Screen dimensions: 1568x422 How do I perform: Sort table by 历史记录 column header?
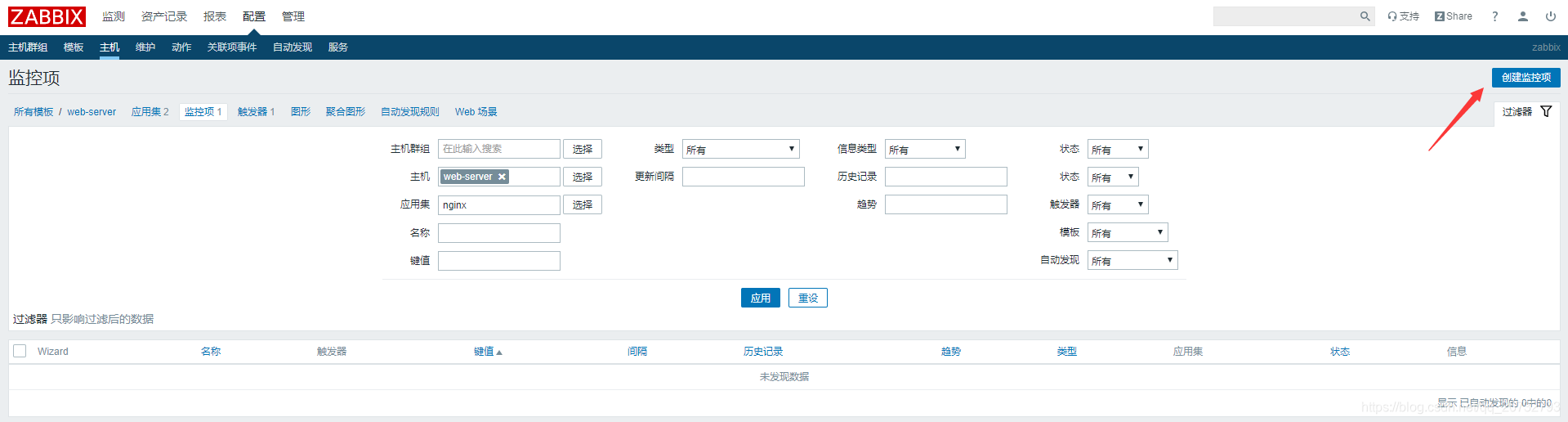763,352
